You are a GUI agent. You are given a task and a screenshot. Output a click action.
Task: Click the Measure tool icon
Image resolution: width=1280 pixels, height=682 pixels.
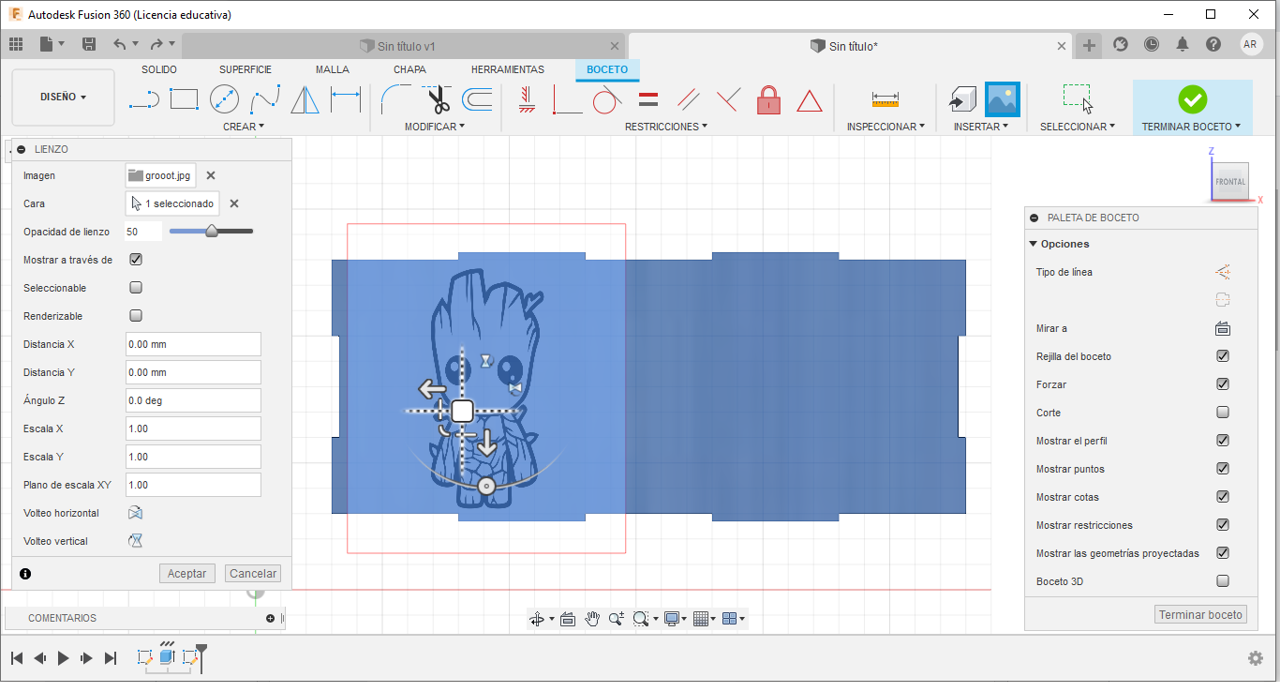885,99
